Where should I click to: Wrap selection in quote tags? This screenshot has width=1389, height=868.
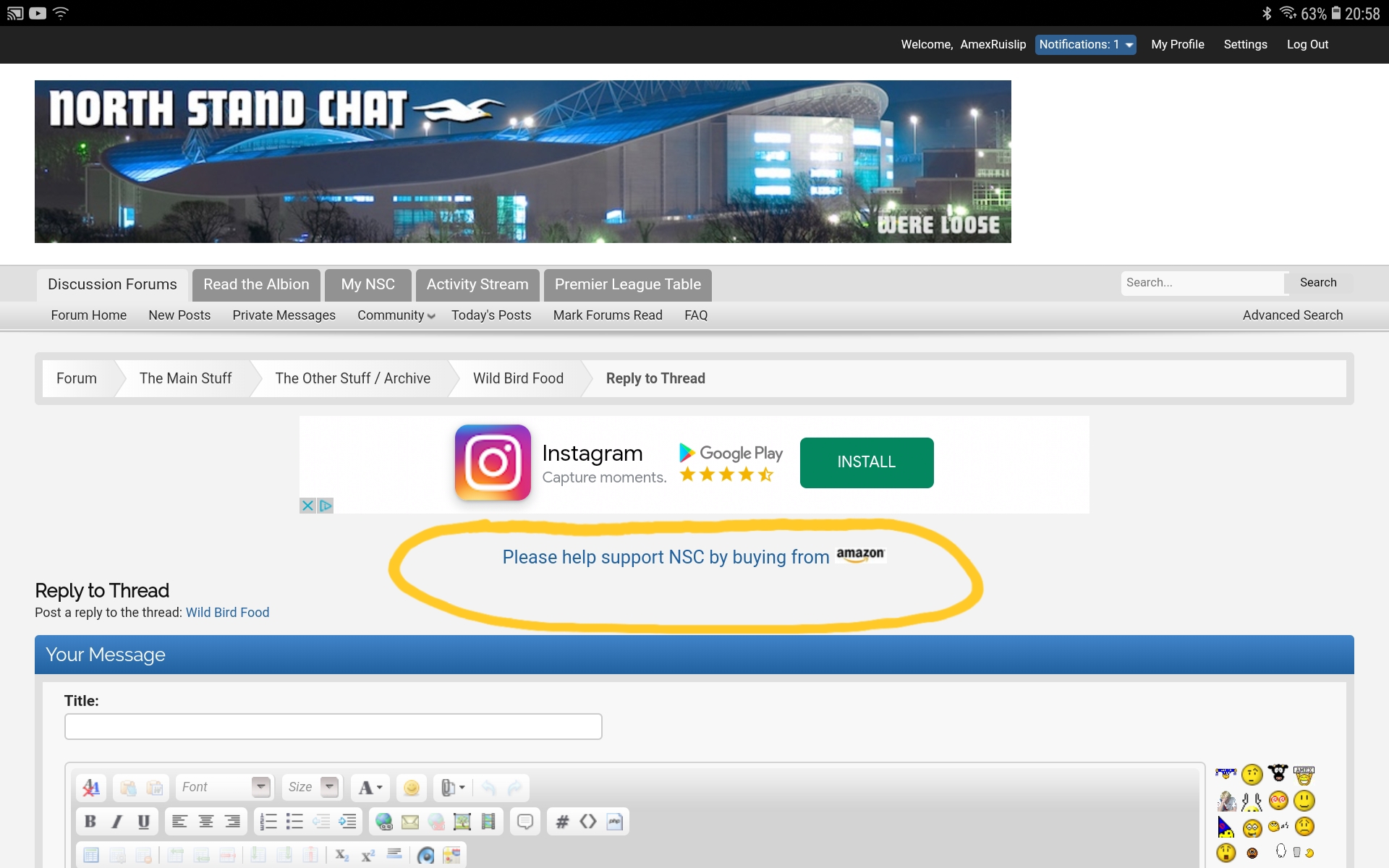click(525, 822)
